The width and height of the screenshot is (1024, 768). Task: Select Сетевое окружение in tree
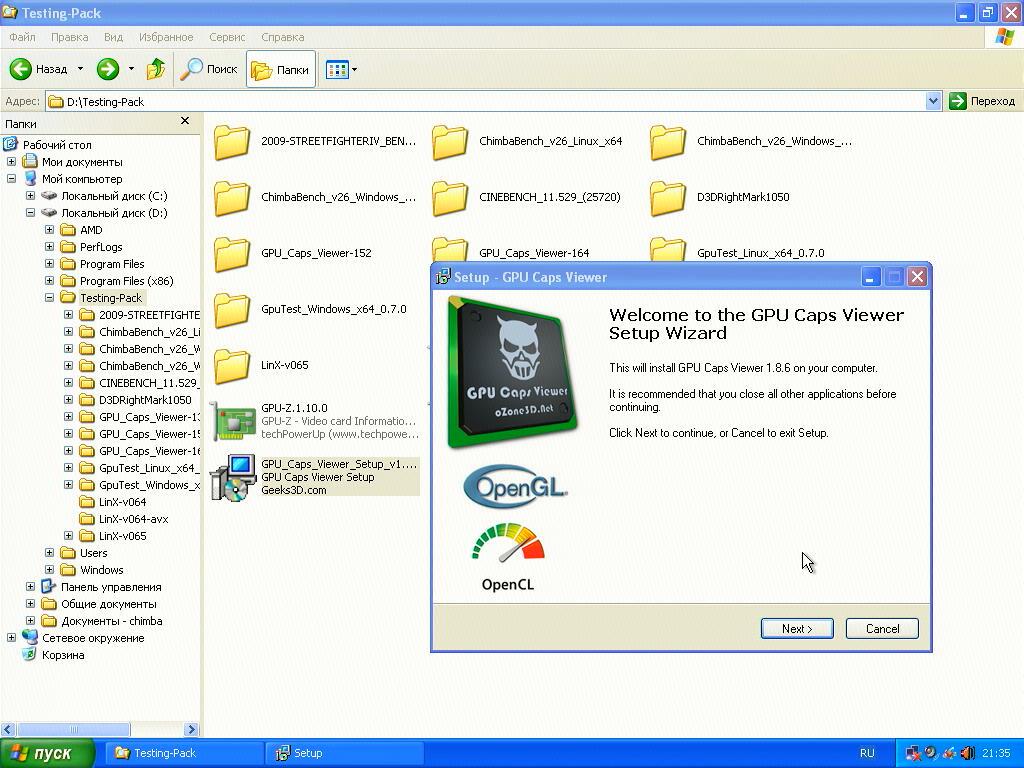(93, 638)
